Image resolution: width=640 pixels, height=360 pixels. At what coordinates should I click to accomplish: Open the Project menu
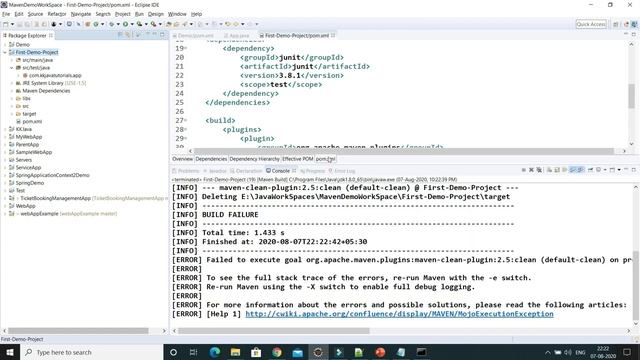point(122,14)
